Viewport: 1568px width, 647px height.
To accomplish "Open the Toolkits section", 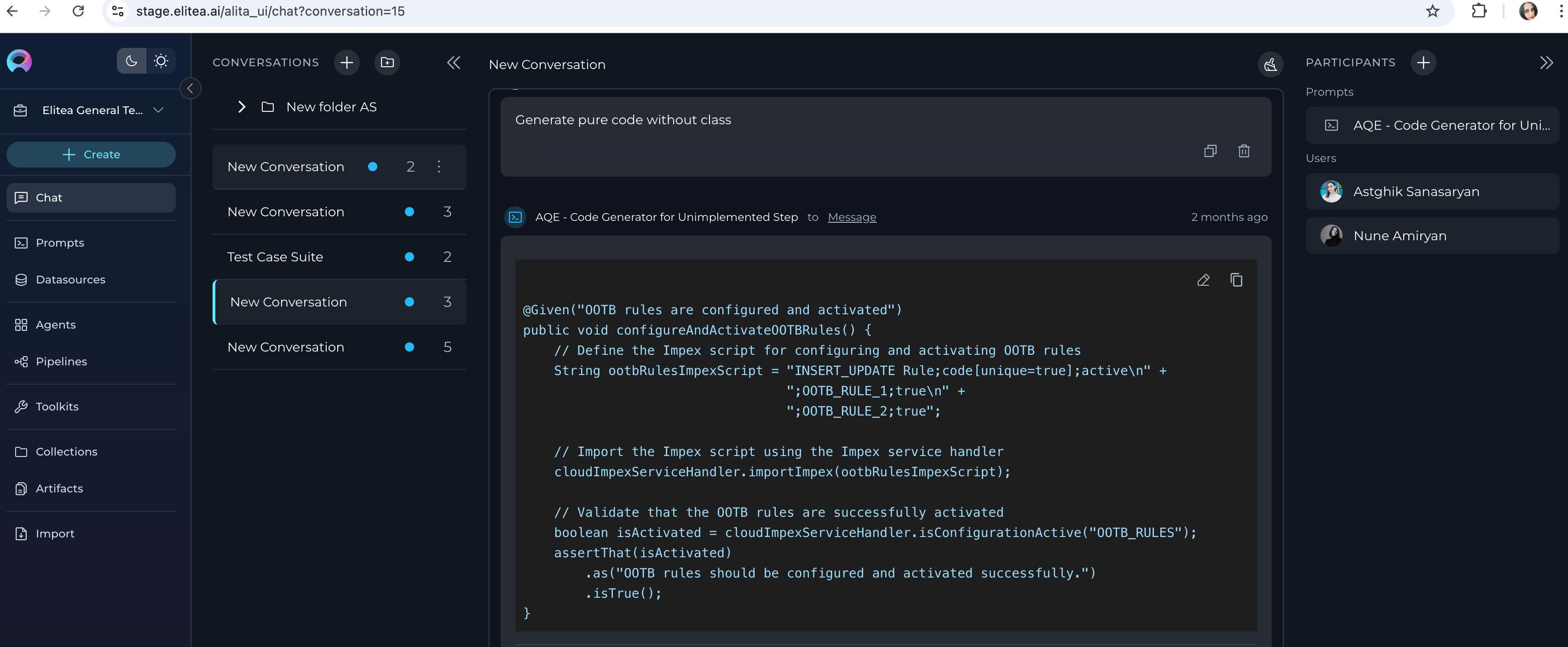I will 91,407.
